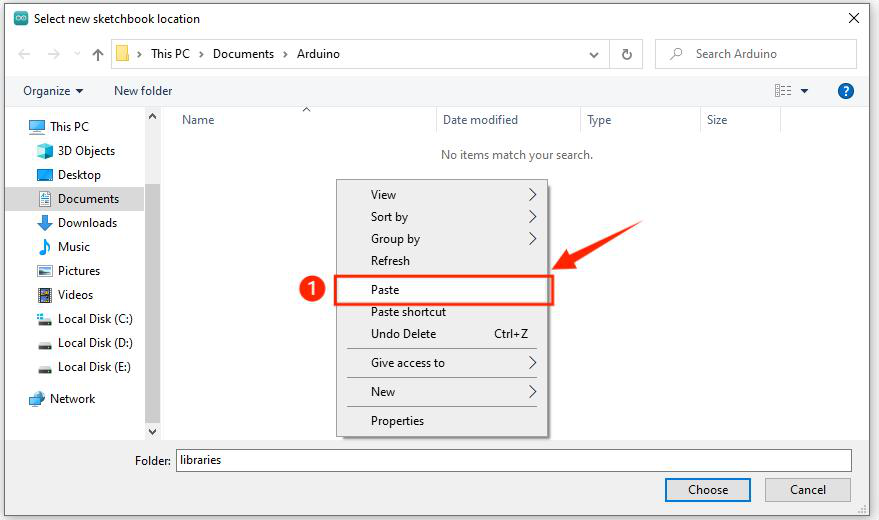Open Downloads folder in sidebar
879x520 pixels.
click(77, 223)
